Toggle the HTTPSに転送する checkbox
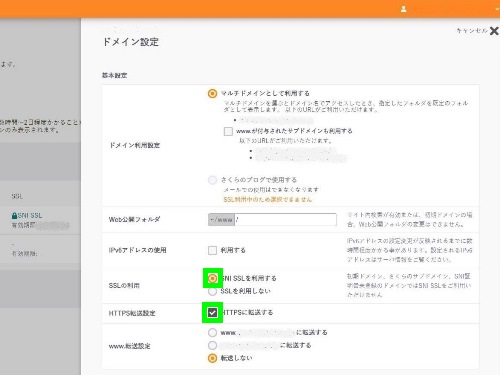The image size is (500, 375). tap(212, 312)
